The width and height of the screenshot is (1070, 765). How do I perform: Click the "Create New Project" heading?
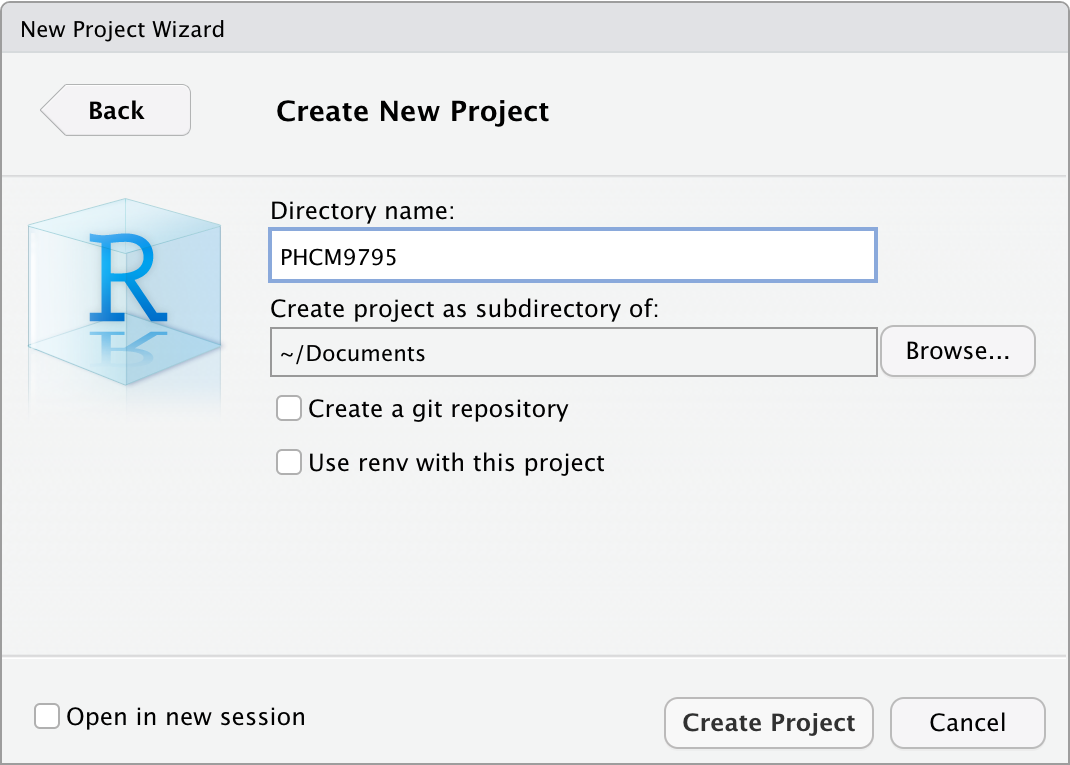click(x=412, y=111)
